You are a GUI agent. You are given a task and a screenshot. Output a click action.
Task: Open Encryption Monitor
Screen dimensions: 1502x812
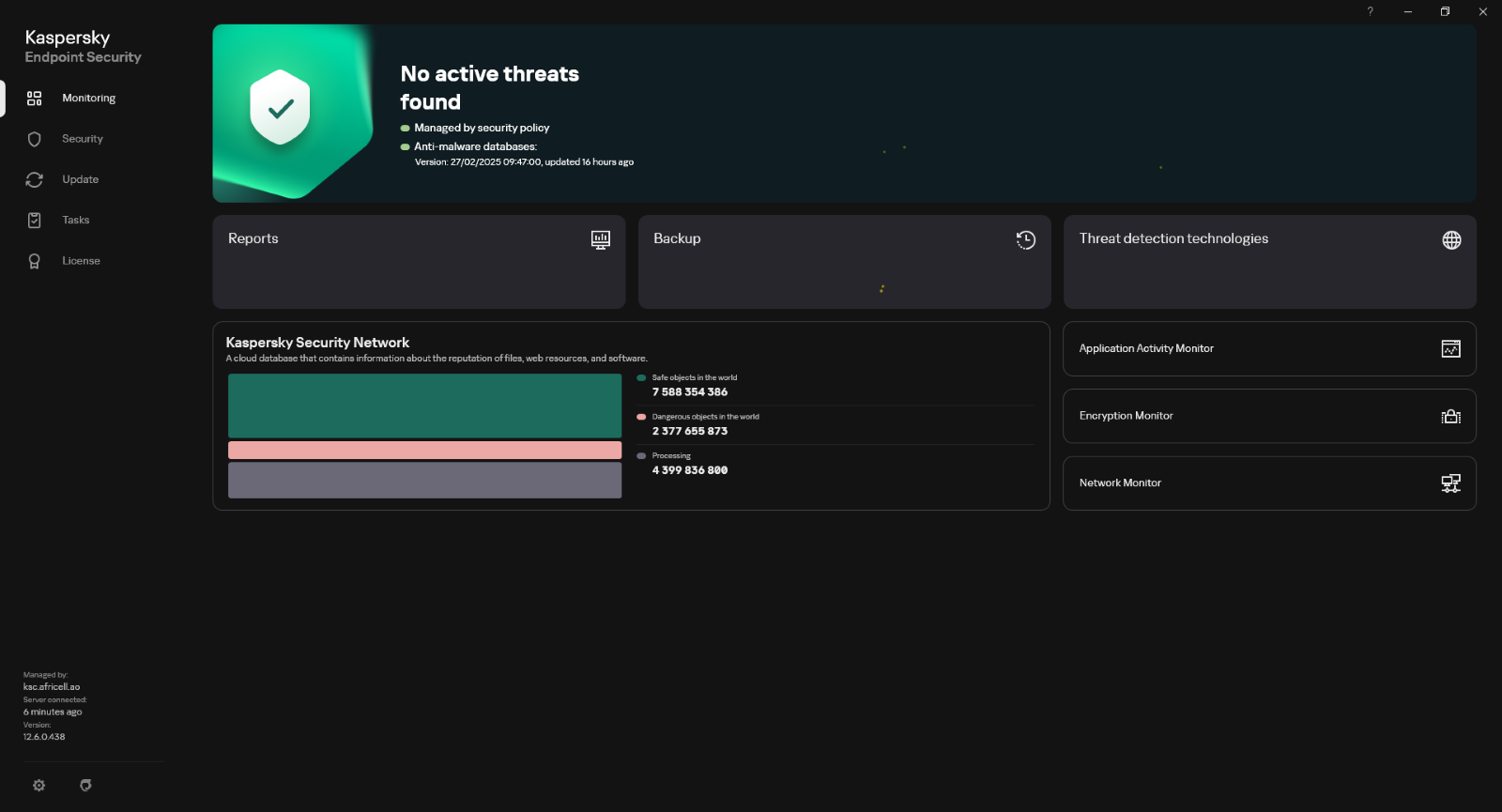point(1269,416)
